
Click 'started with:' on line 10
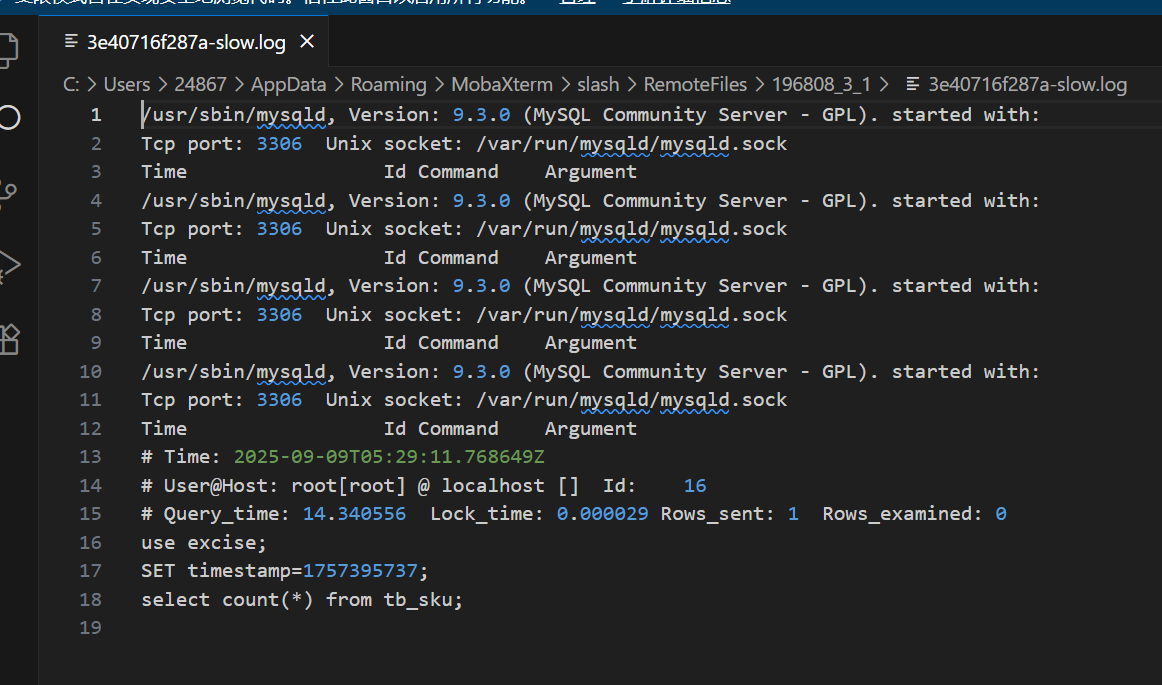click(x=966, y=371)
